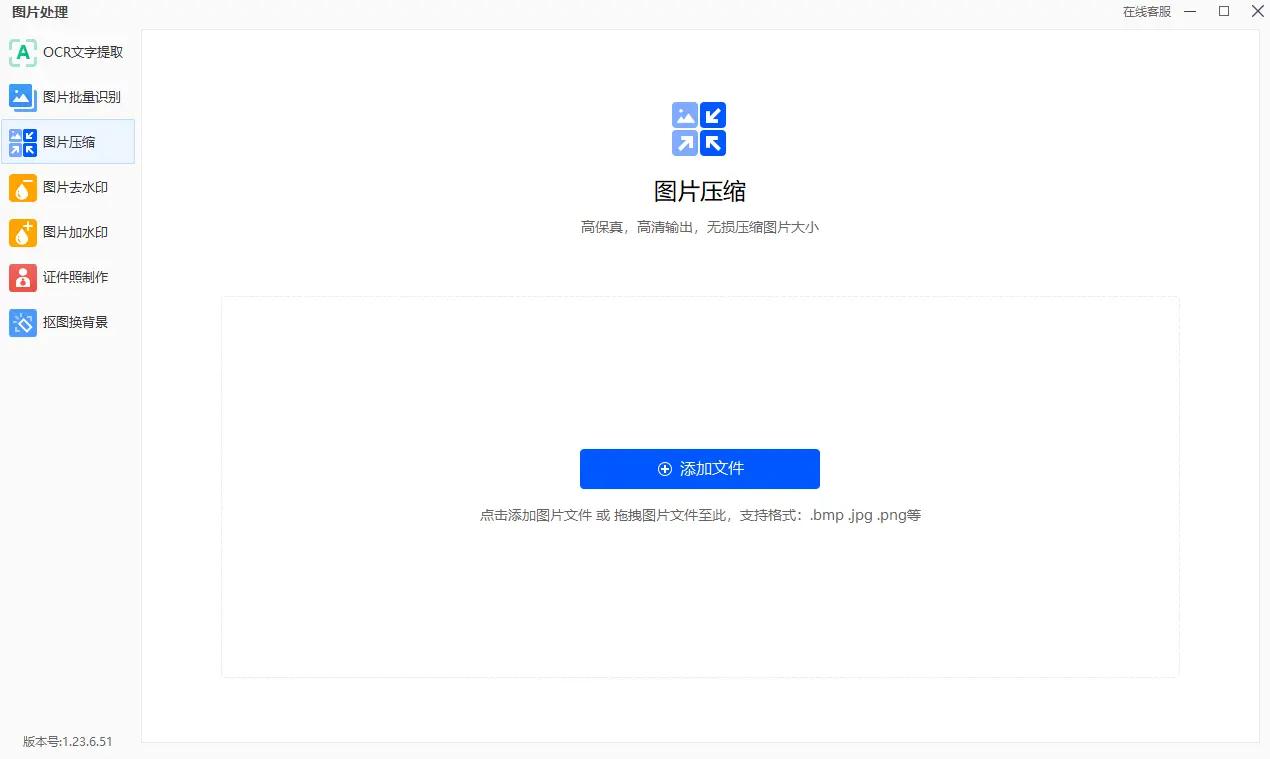Click the 图片压缩 page heading
This screenshot has width=1270, height=759.
click(x=699, y=191)
